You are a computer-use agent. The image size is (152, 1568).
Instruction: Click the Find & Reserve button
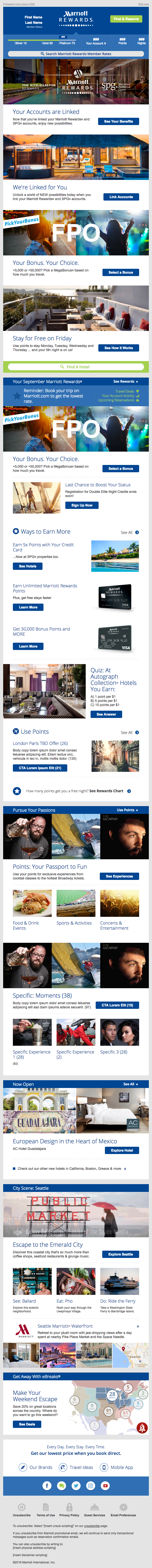coord(126,19)
